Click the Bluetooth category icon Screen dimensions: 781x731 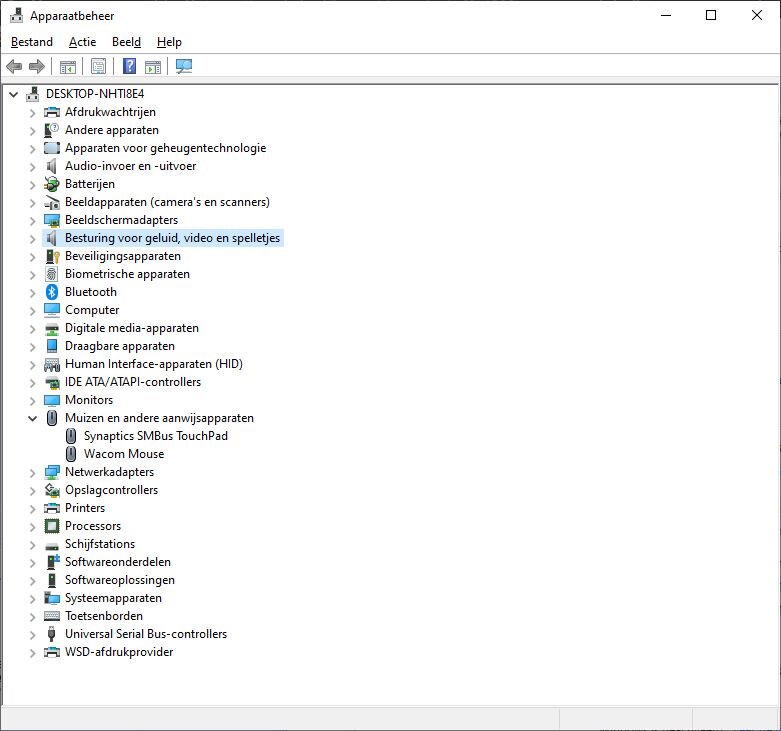pos(52,292)
